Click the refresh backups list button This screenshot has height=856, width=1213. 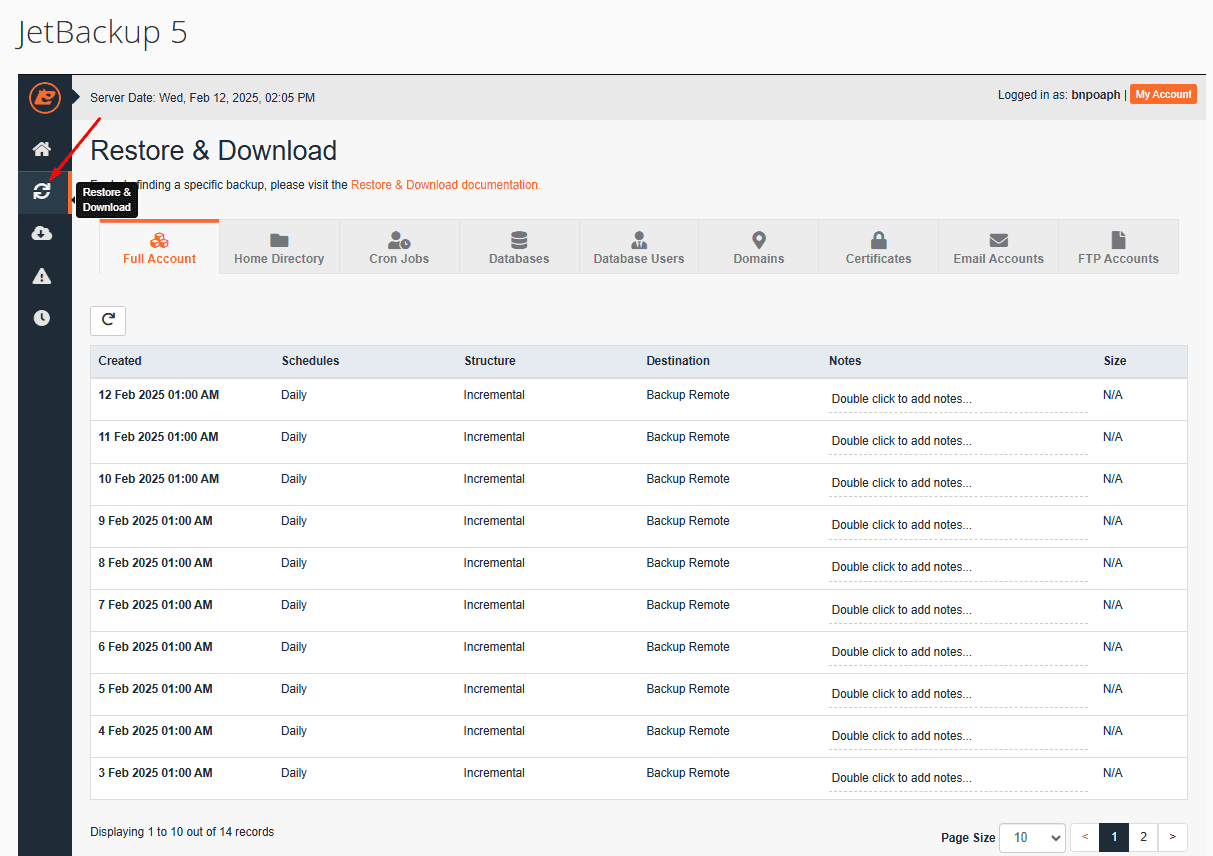tap(108, 320)
